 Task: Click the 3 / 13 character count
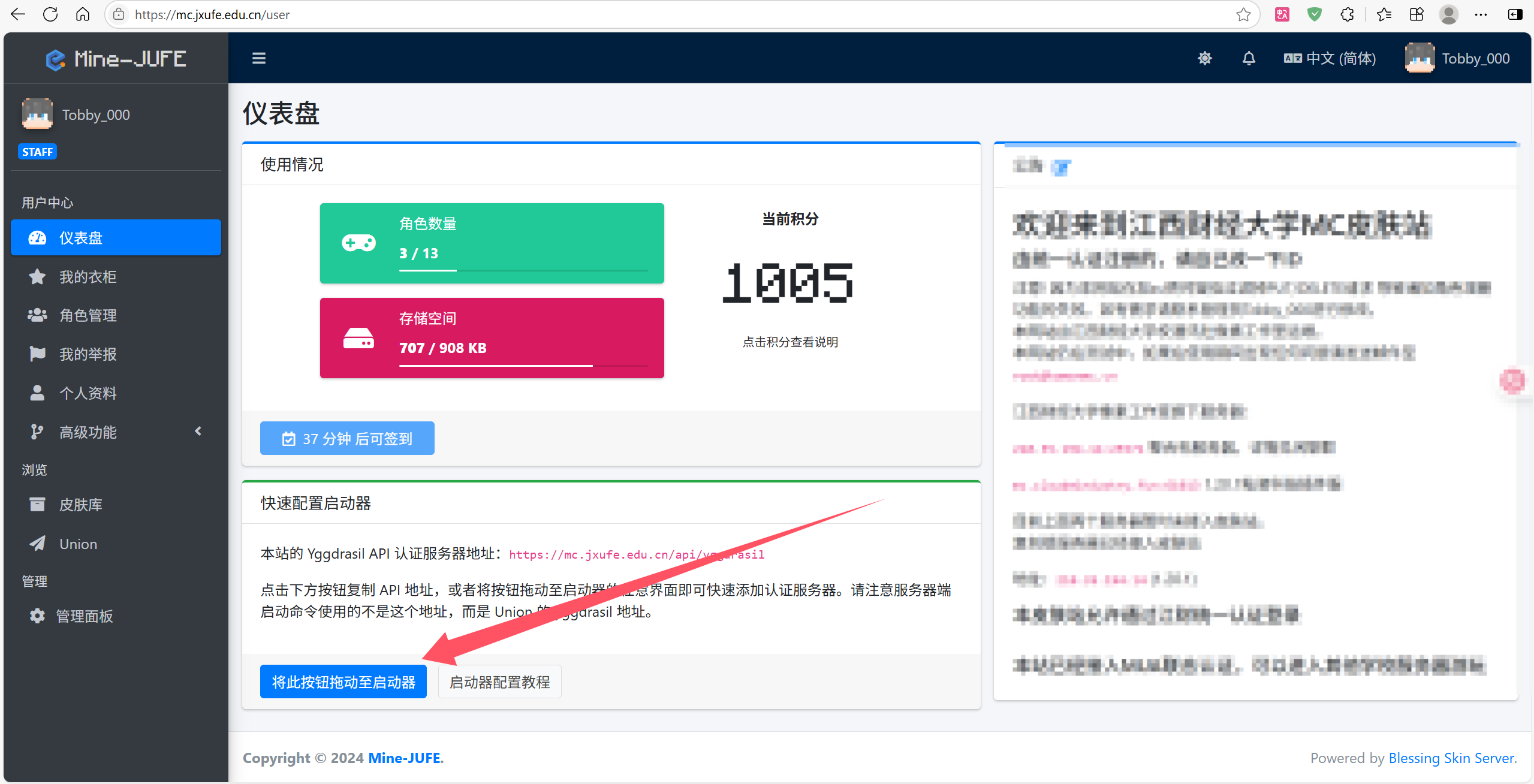click(418, 253)
